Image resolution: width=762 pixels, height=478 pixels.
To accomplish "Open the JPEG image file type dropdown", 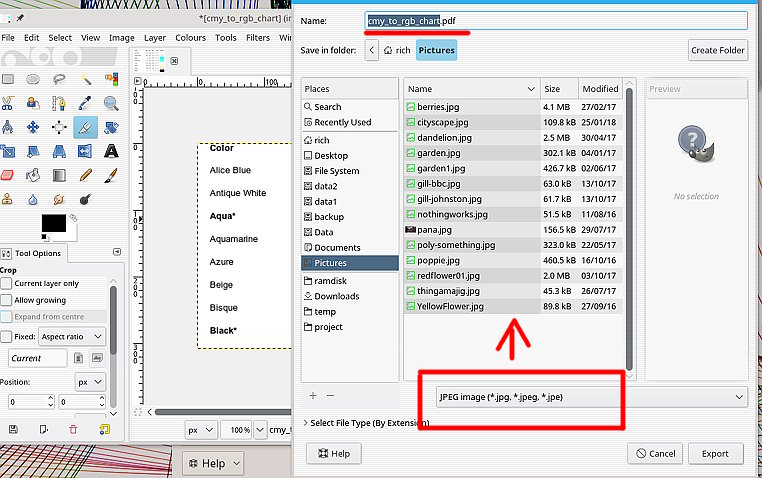I will (x=591, y=397).
